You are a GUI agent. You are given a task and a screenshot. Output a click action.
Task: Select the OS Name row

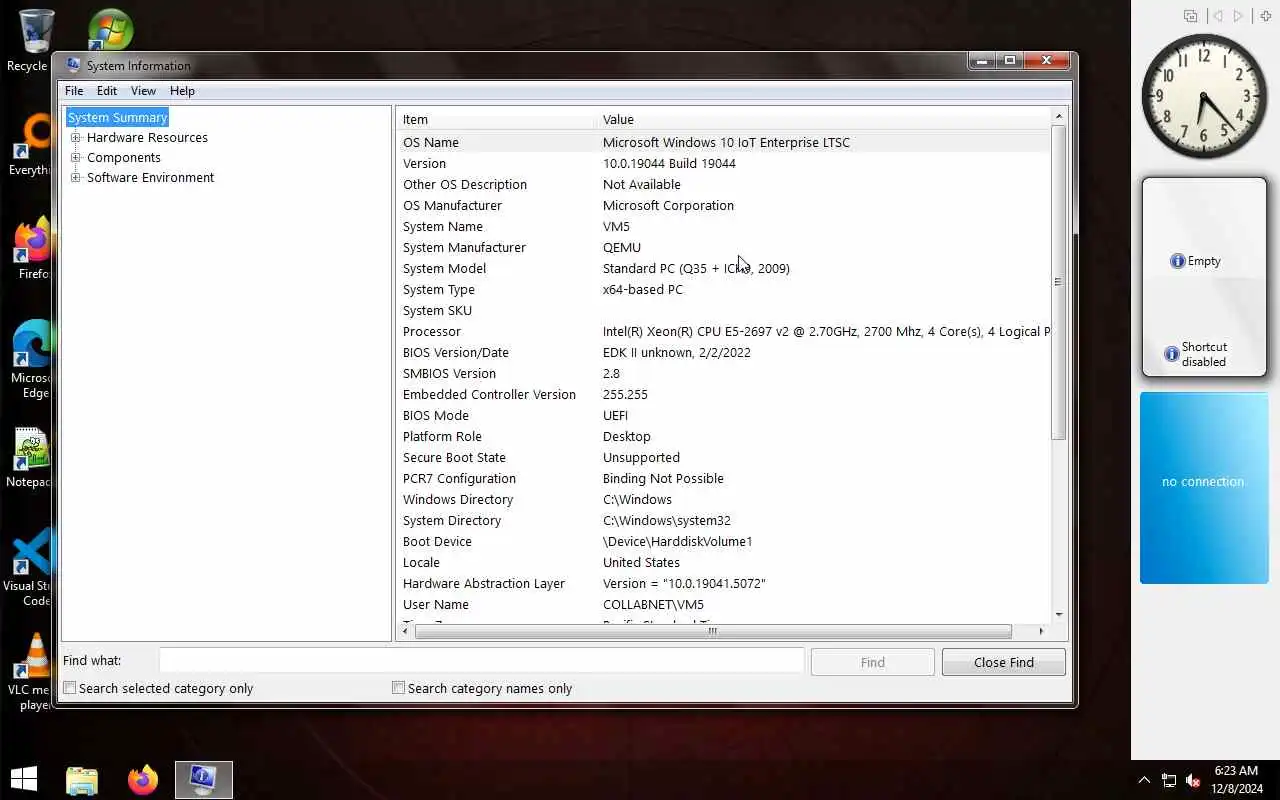pyautogui.click(x=723, y=142)
